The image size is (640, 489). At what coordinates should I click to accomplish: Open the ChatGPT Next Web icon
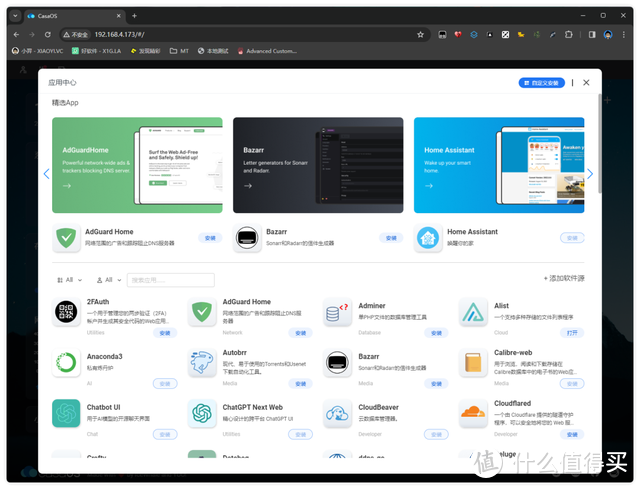202,413
